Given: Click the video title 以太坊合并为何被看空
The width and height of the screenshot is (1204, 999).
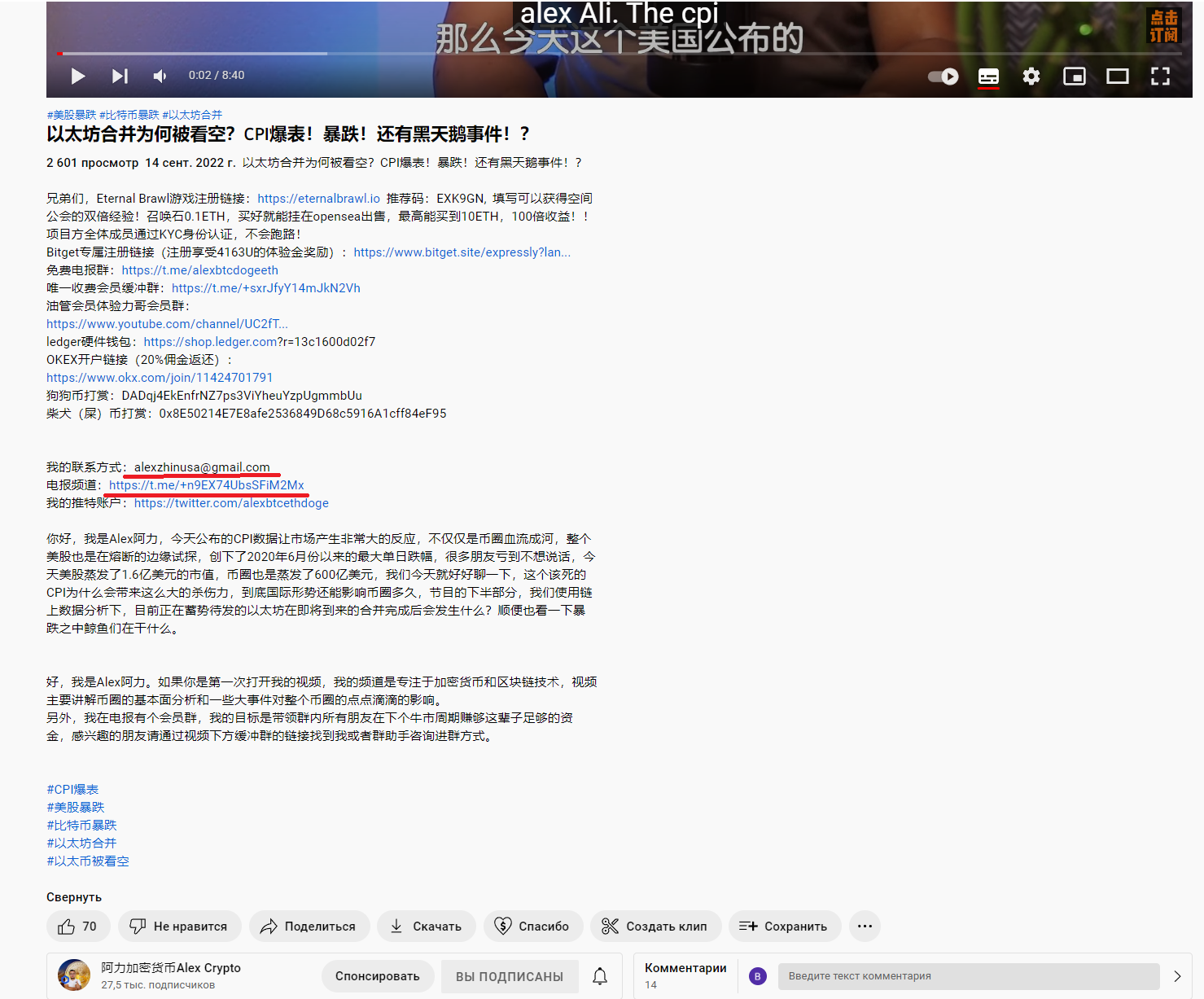Looking at the screenshot, I should (x=288, y=134).
